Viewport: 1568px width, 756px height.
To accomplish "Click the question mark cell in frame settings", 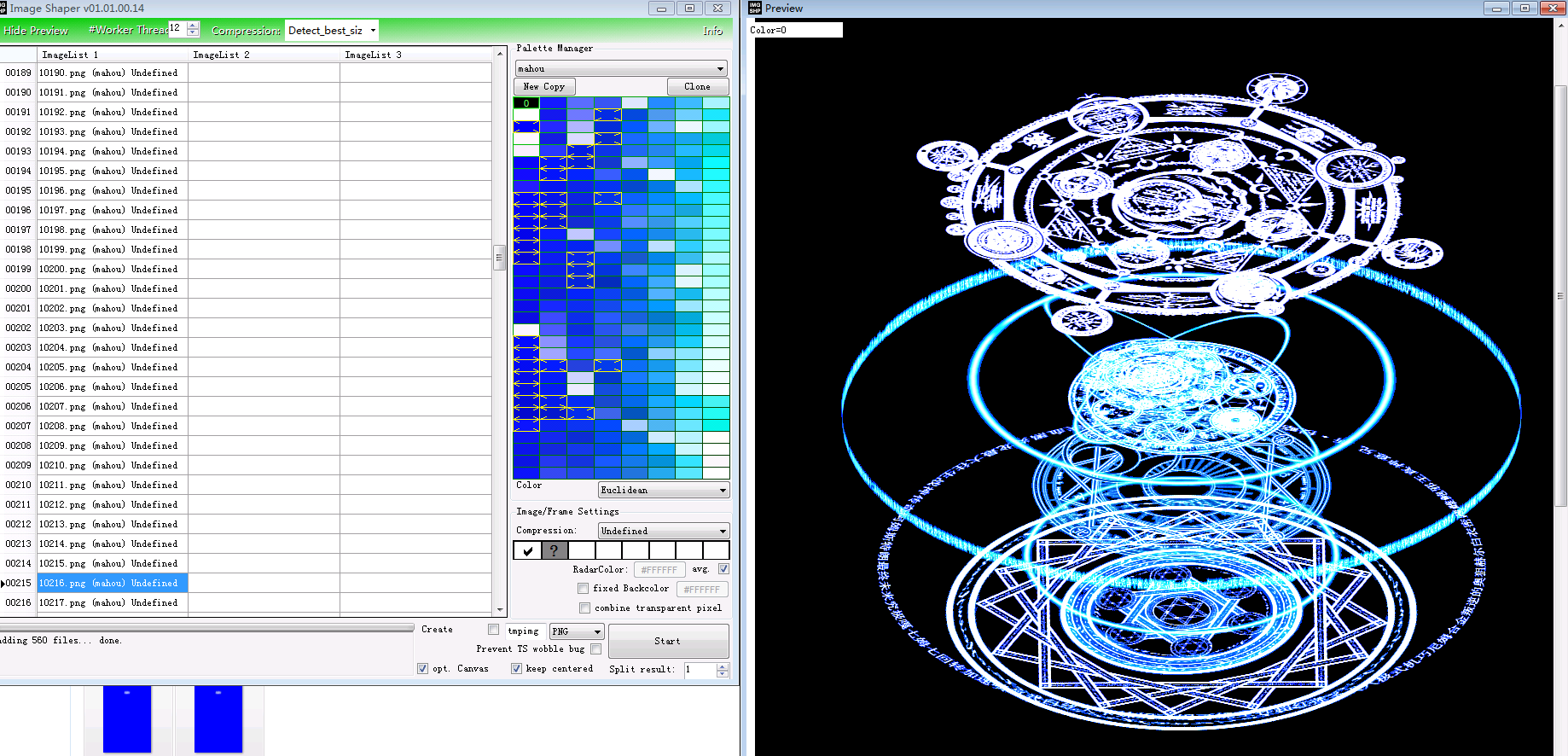I will [555, 550].
